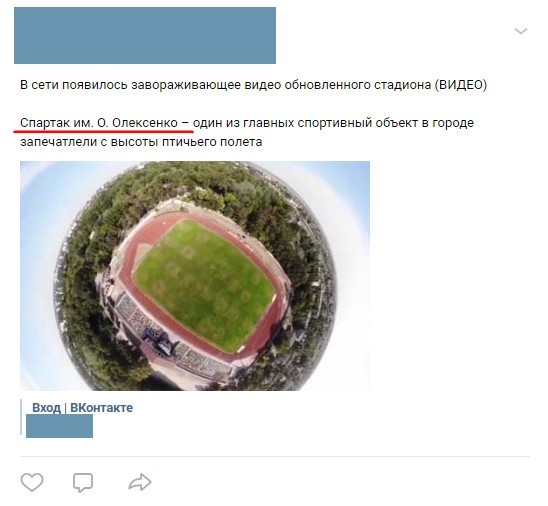The image size is (548, 506).
Task: Click the '(ВИДЕО)' label in the headline
Action: (x=461, y=85)
